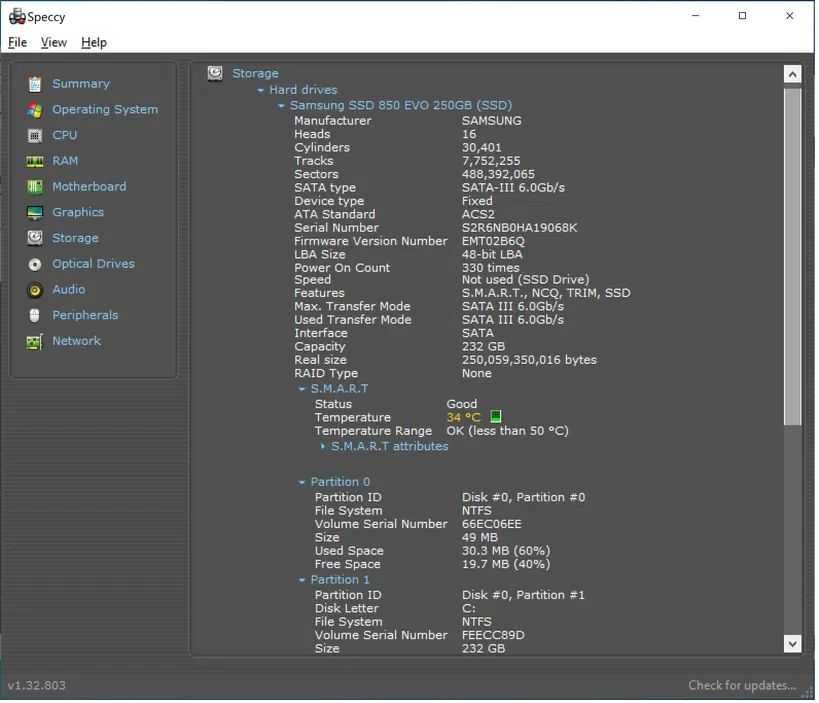Viewport: 819px width, 703px height.
Task: Collapse Samsung SSD 850 EVO node
Action: [280, 106]
